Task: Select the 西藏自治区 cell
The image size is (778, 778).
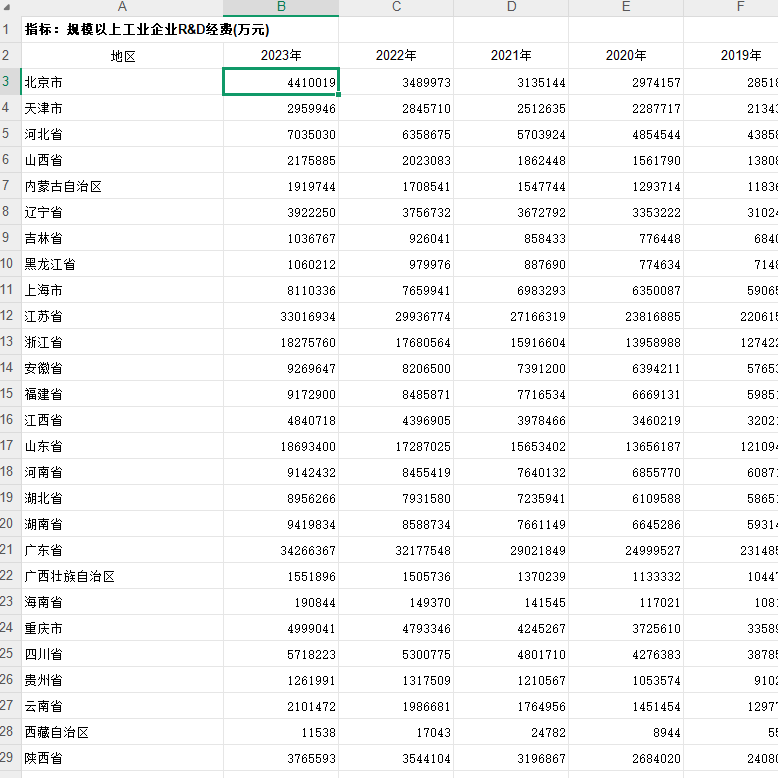Action: (123, 732)
